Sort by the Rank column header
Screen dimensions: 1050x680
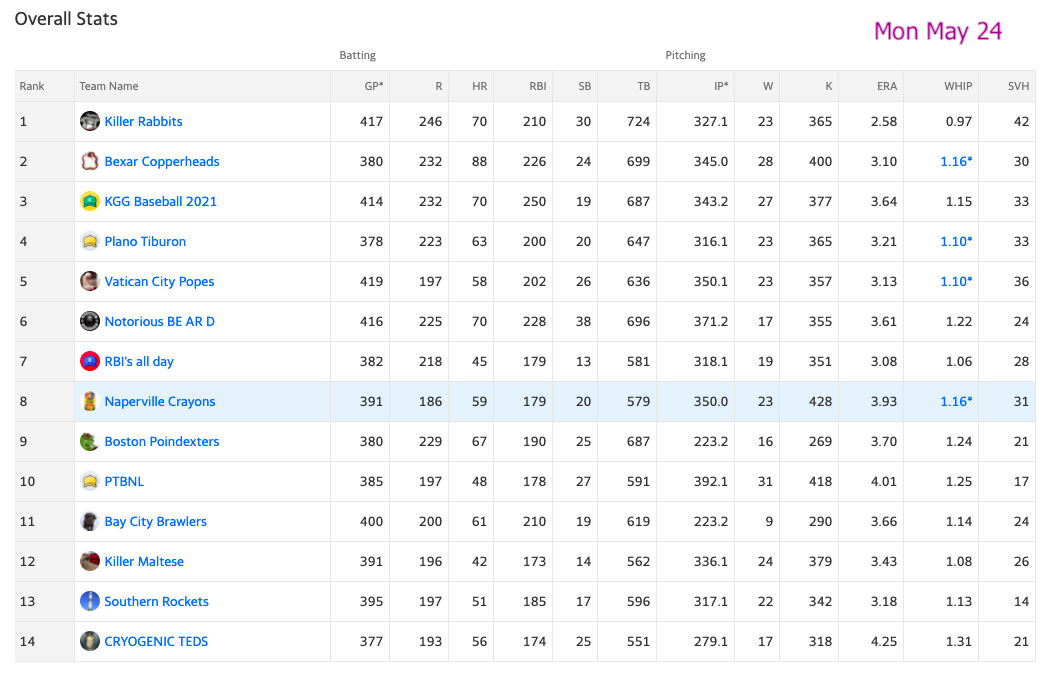click(x=31, y=86)
